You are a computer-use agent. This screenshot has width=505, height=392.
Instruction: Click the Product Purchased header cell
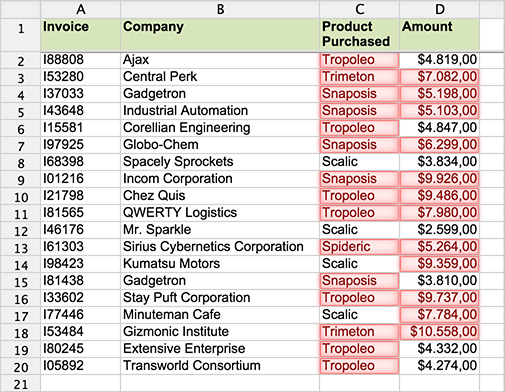pyautogui.click(x=359, y=35)
